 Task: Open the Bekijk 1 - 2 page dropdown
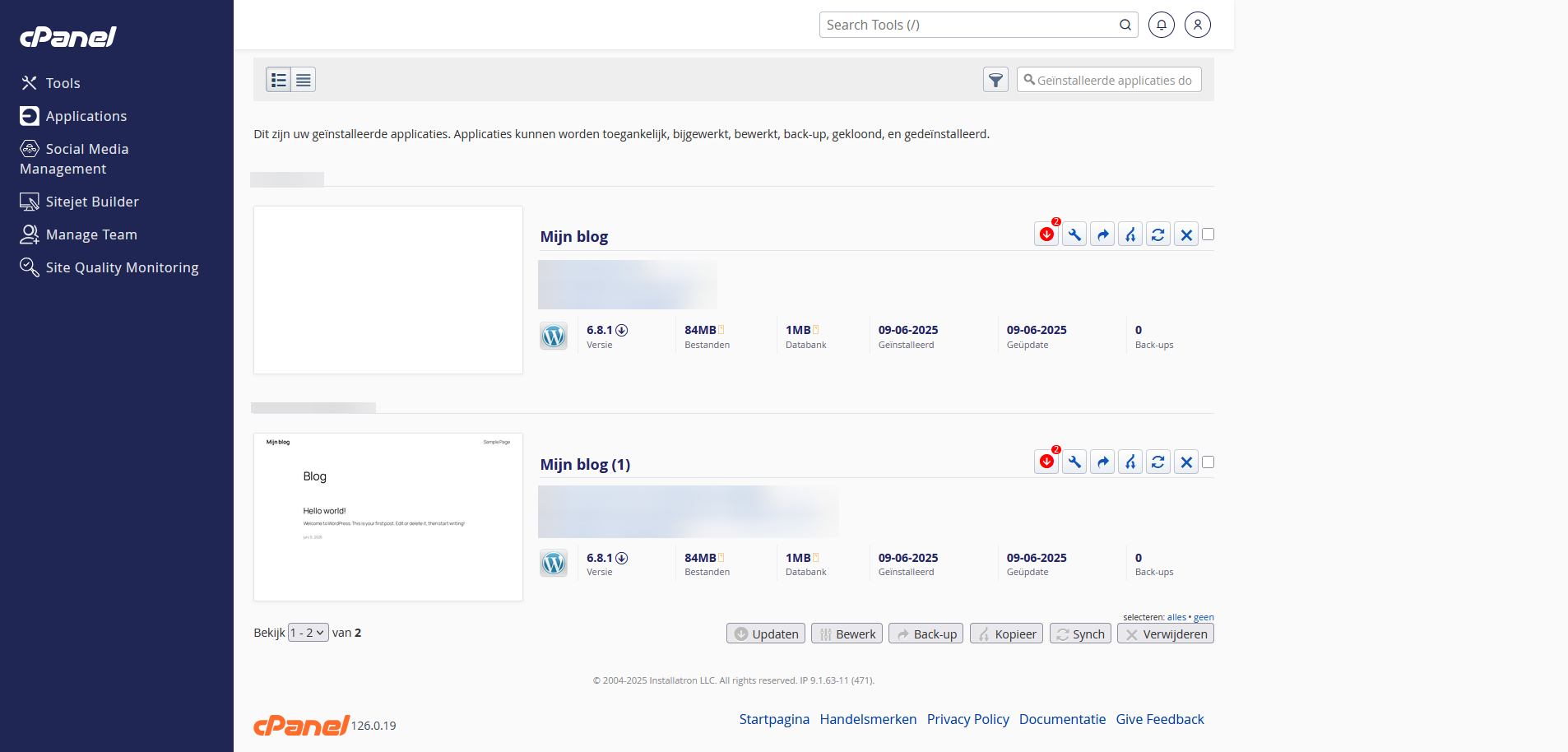(x=308, y=633)
